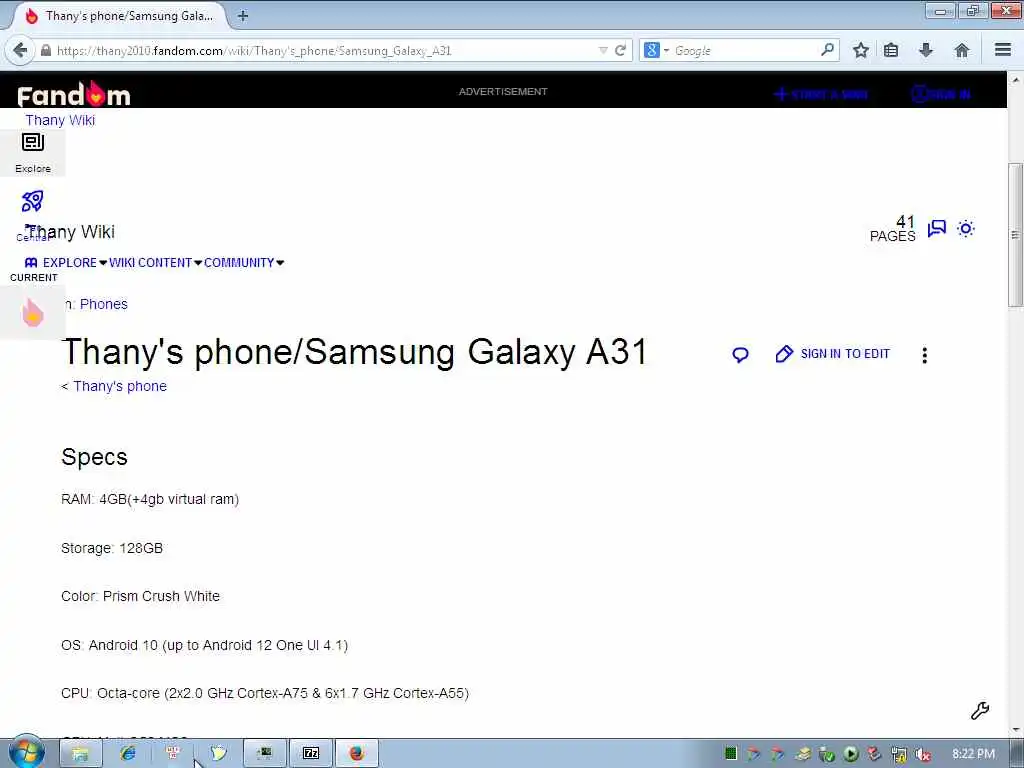Viewport: 1024px width, 768px height.
Task: Click the OS Android 10 spec line
Action: tap(204, 645)
